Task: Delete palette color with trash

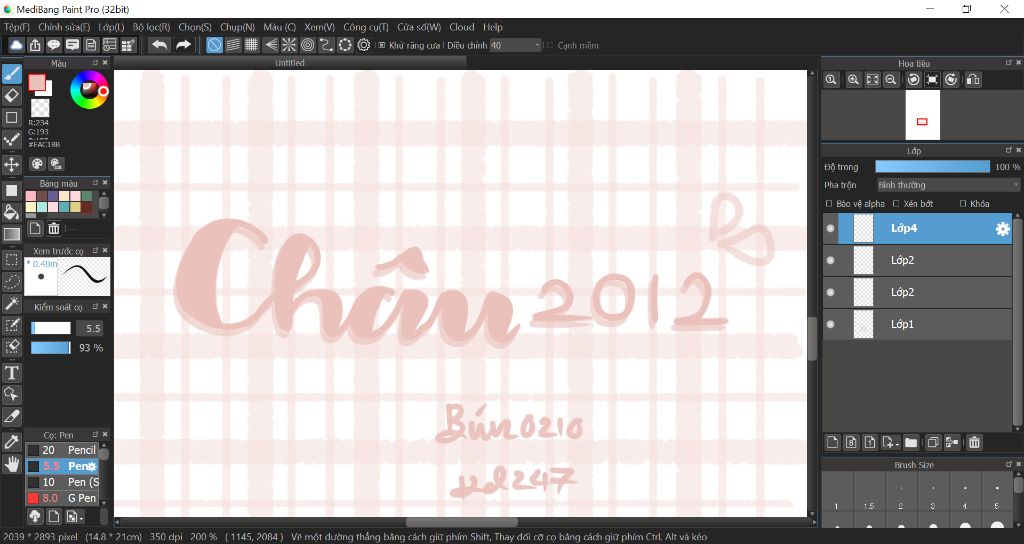Action: pyautogui.click(x=54, y=228)
